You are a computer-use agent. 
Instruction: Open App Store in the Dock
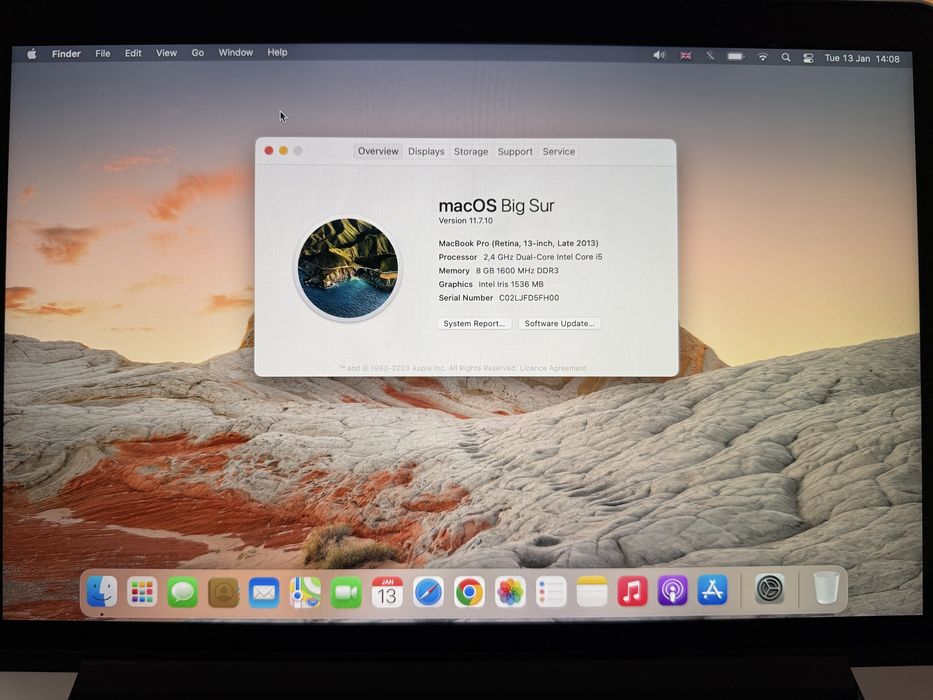712,590
